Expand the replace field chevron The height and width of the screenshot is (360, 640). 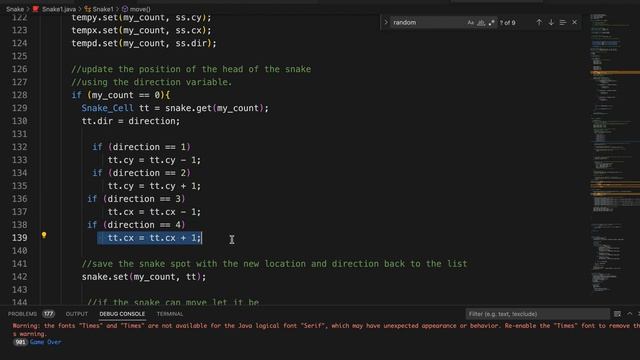[386, 22]
